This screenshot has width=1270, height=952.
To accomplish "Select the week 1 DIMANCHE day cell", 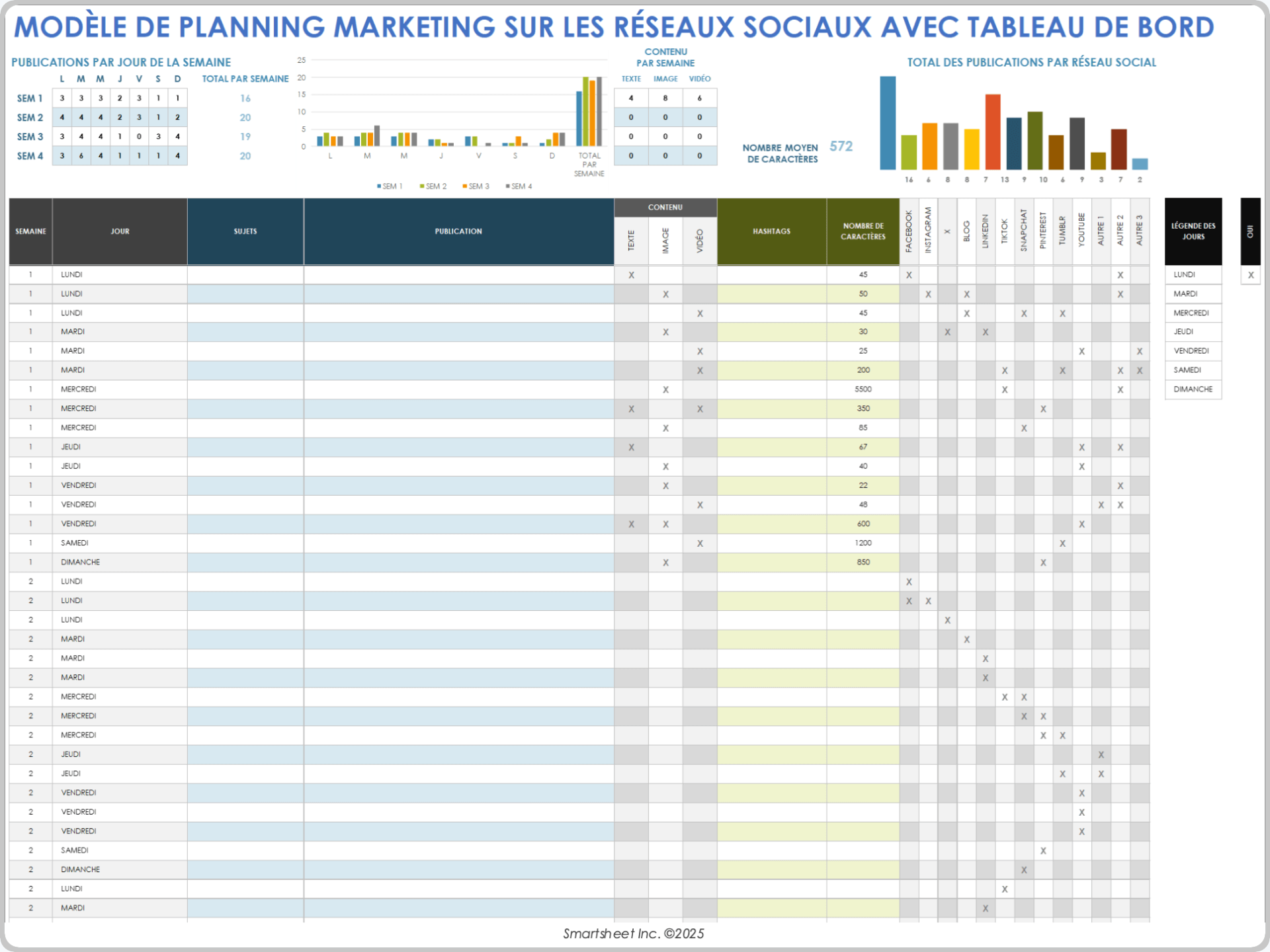I will [120, 562].
